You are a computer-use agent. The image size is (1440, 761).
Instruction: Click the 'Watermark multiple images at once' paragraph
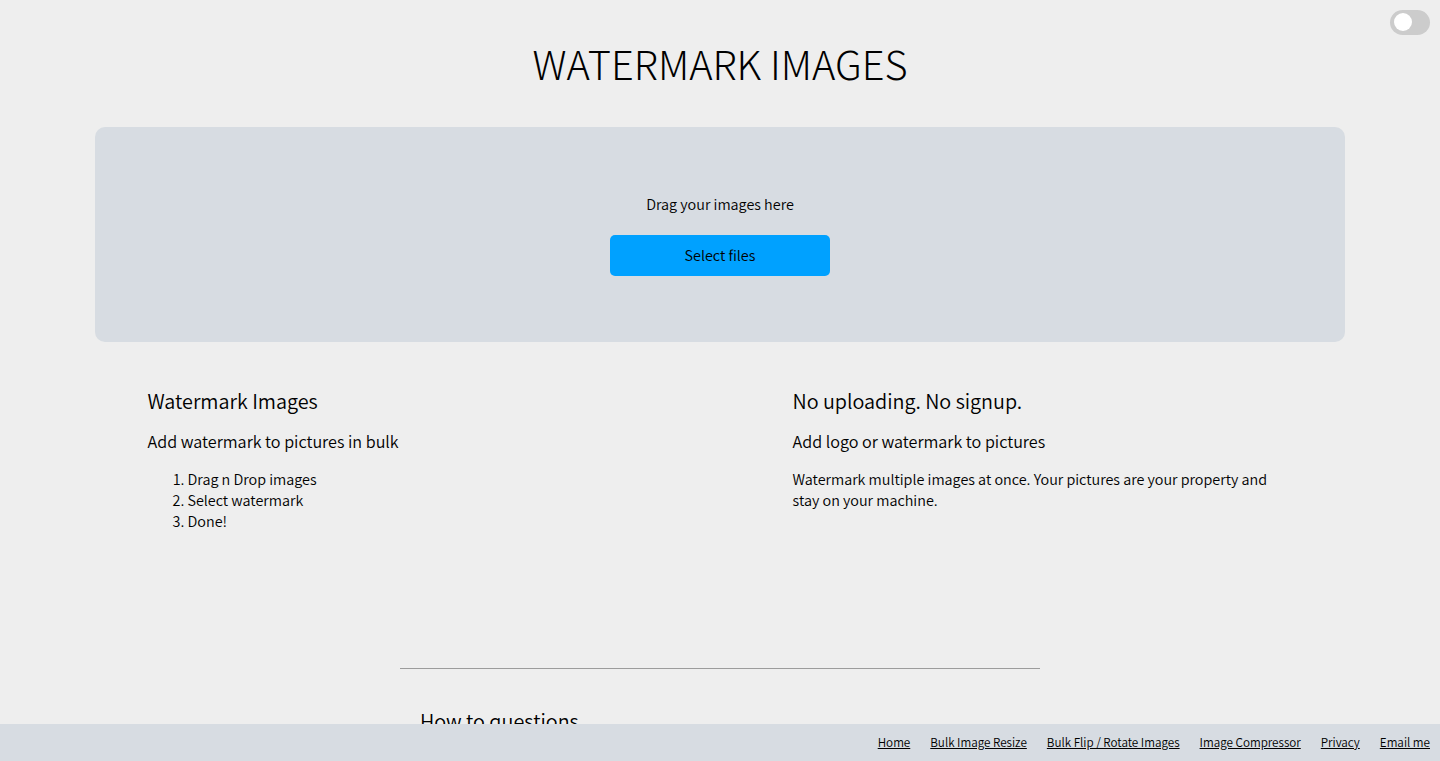(1030, 490)
